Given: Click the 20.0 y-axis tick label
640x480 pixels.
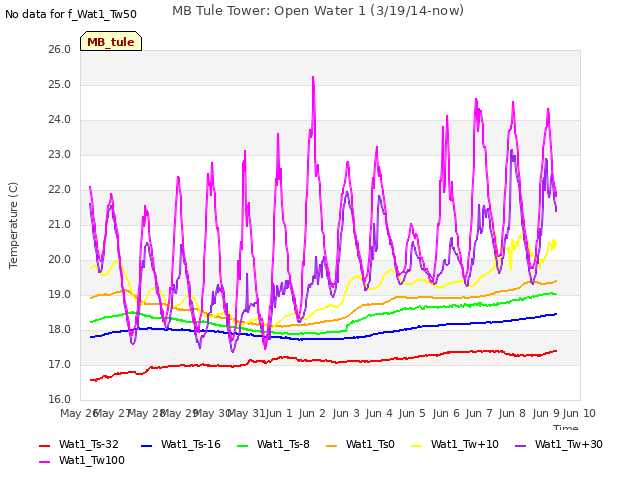Looking at the screenshot, I should [60, 260].
